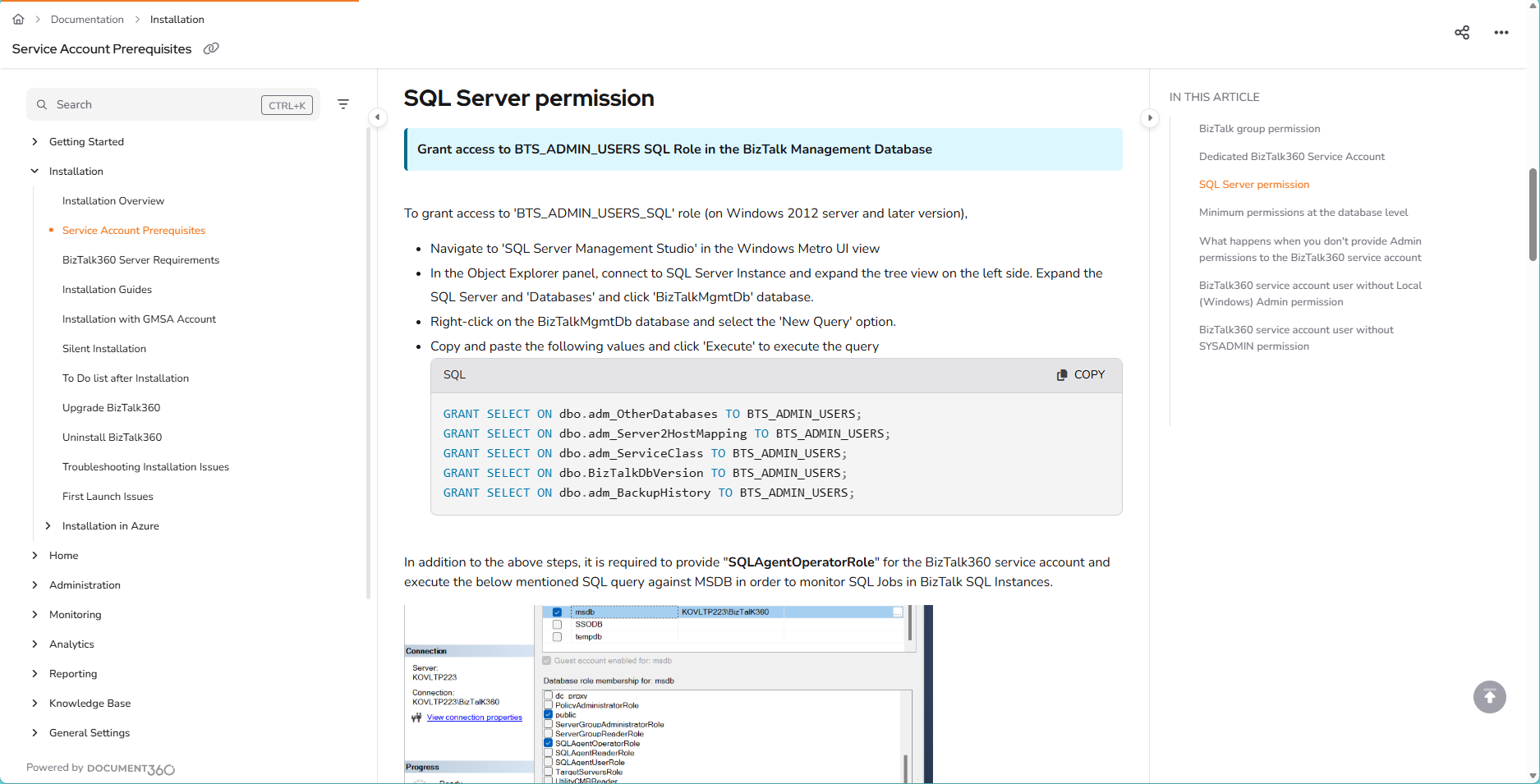
Task: Copy the SQL code block
Action: (x=1081, y=374)
